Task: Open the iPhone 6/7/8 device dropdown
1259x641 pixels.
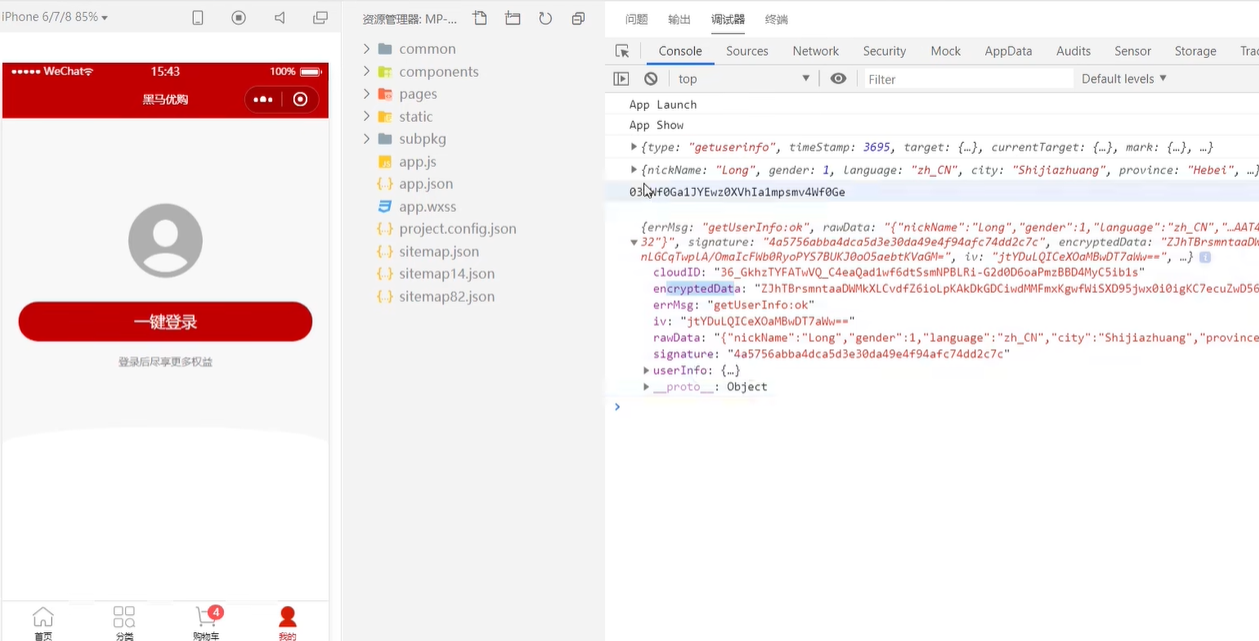Action: tap(55, 17)
